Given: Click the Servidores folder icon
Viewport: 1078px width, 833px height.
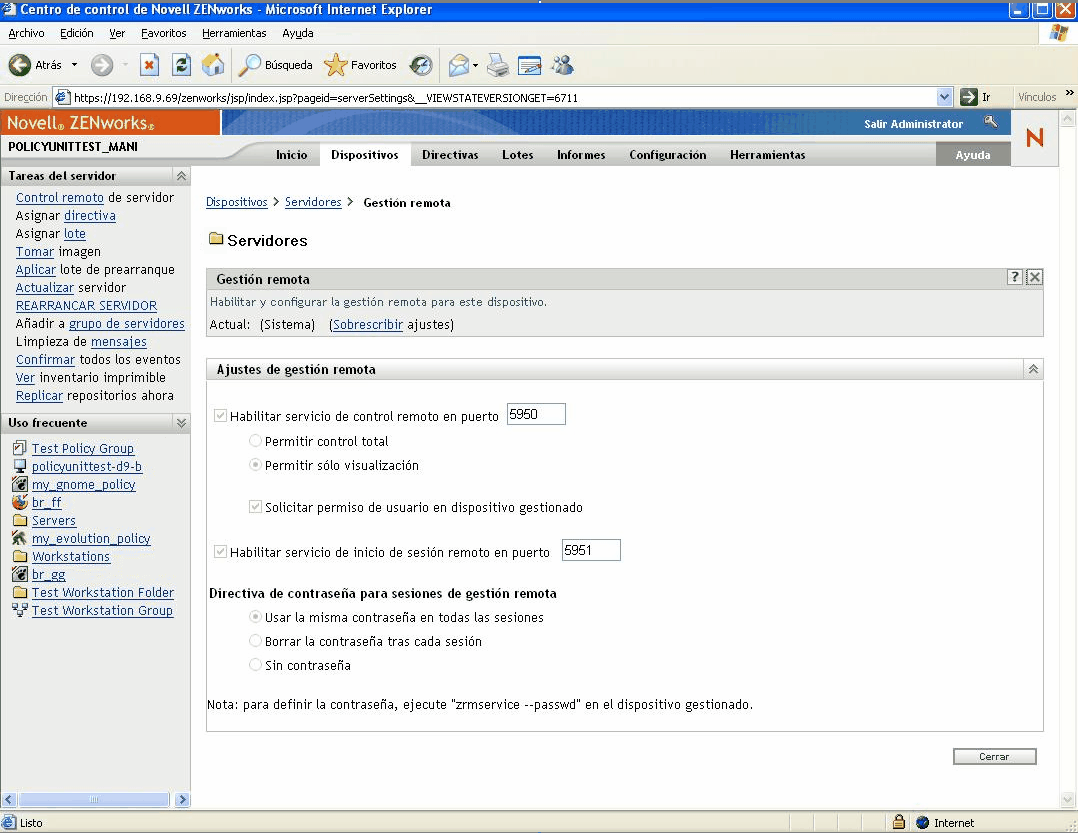Looking at the screenshot, I should click(x=216, y=238).
